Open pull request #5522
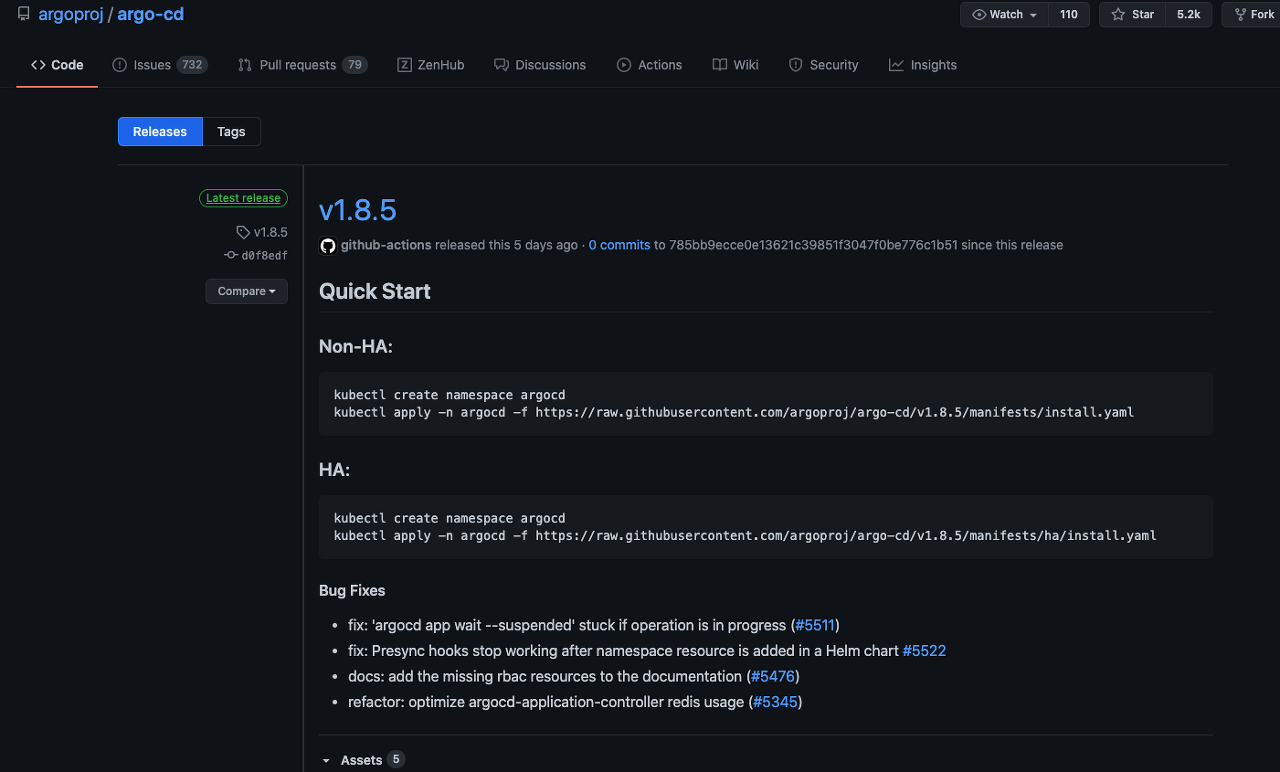This screenshot has height=772, width=1280. click(924, 651)
